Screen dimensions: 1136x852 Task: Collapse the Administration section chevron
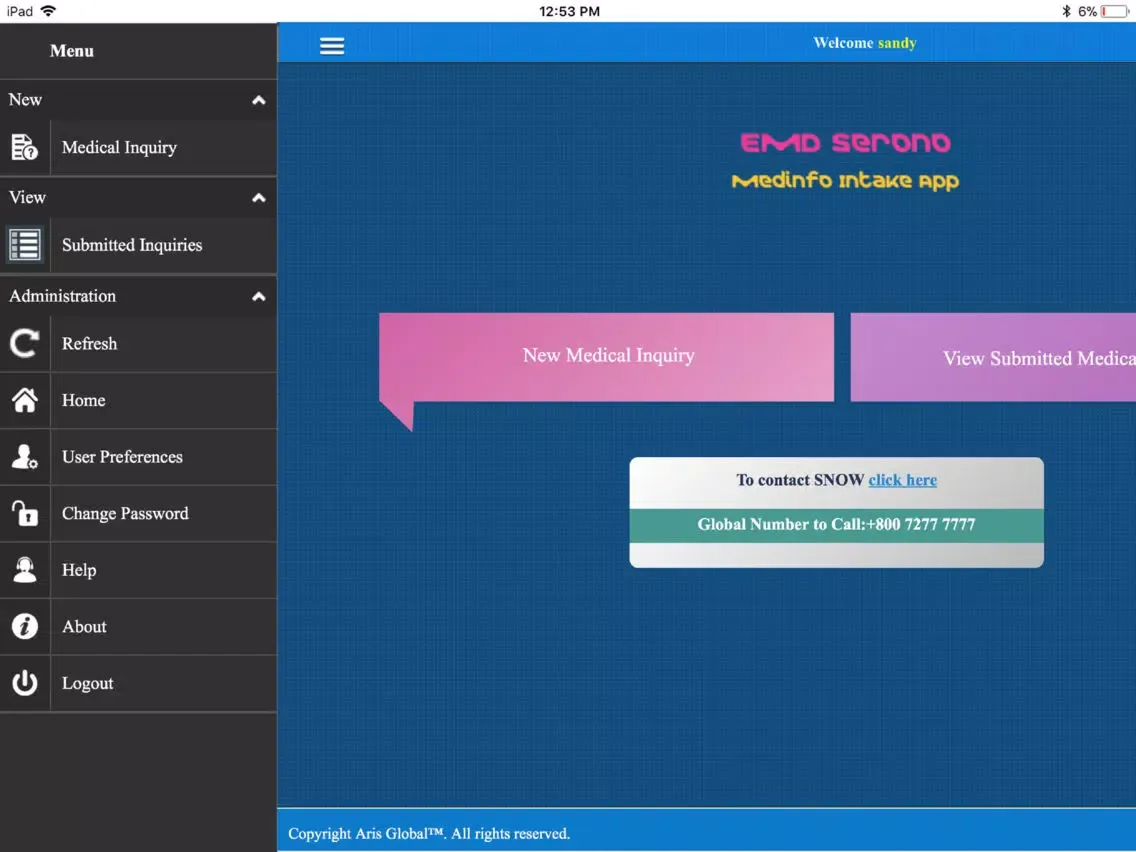[x=259, y=296]
